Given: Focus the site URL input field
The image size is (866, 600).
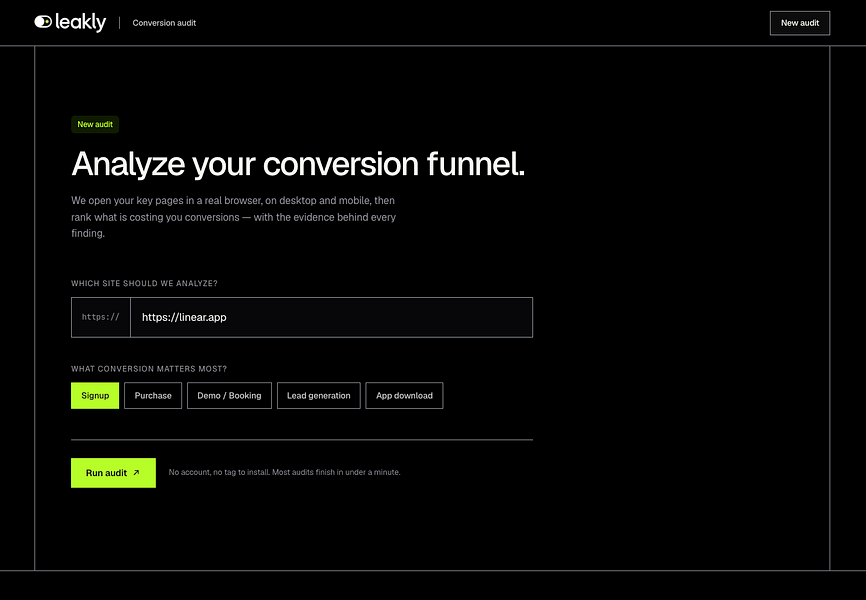Looking at the screenshot, I should click(x=331, y=317).
